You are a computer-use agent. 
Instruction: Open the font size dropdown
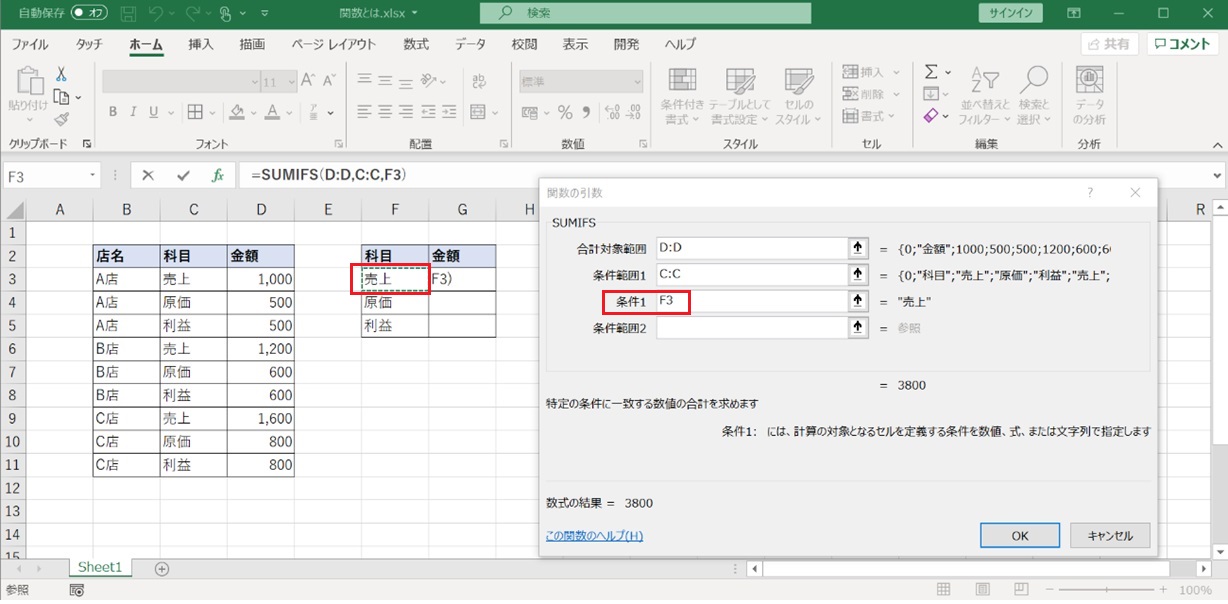[290, 82]
